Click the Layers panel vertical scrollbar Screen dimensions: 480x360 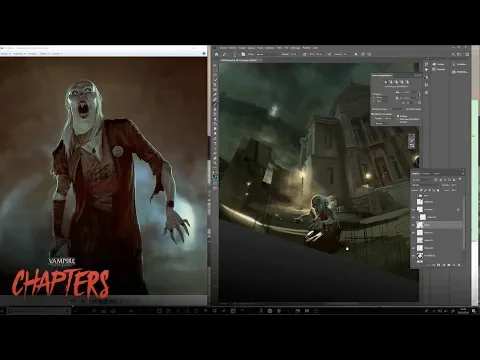point(464,223)
